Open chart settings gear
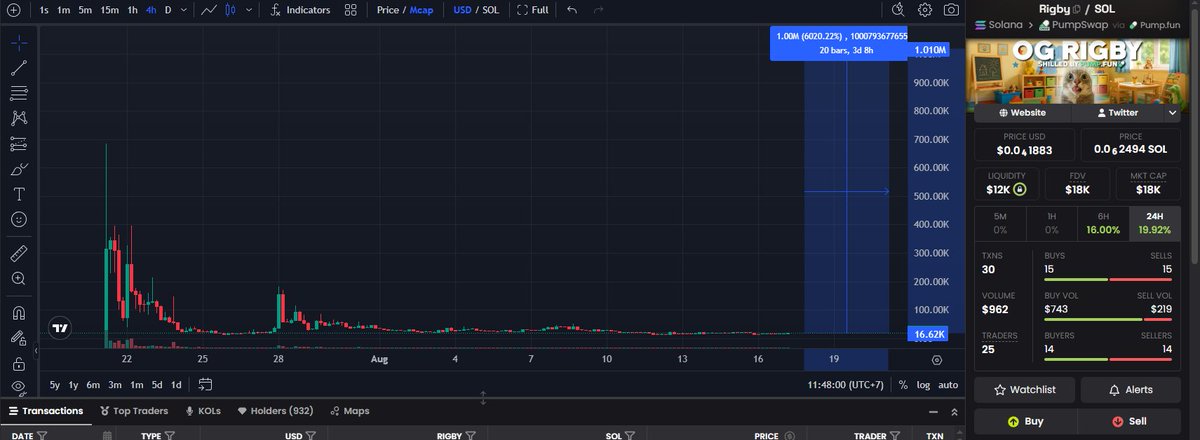1200x440 pixels. click(925, 10)
